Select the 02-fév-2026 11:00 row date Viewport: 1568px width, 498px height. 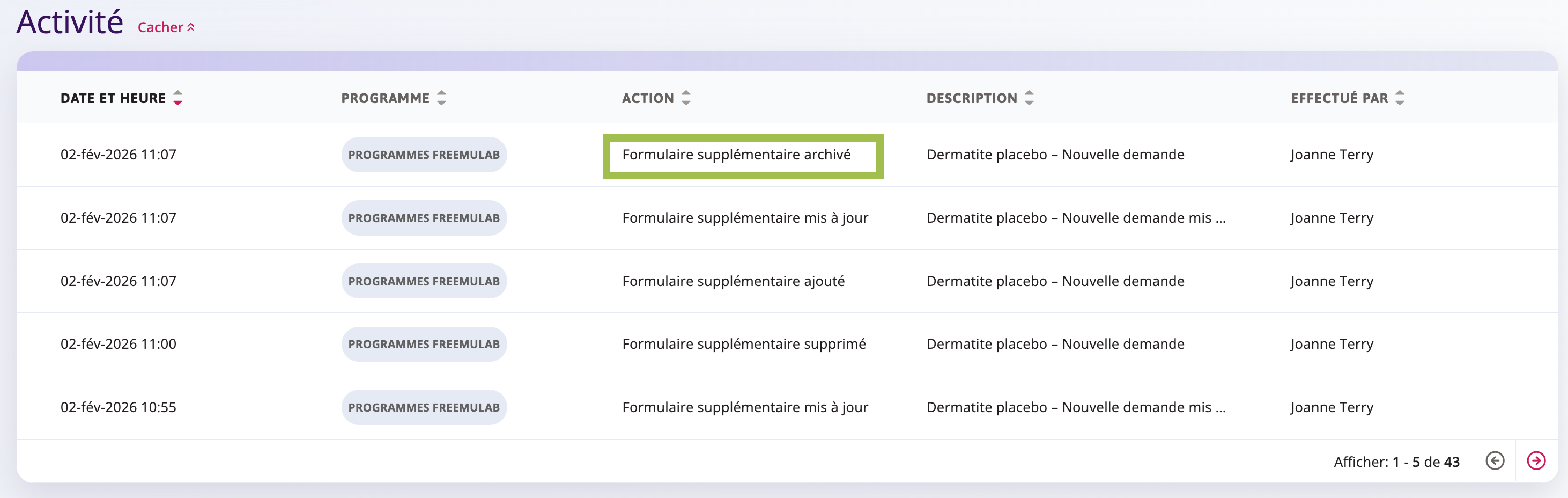pos(118,344)
